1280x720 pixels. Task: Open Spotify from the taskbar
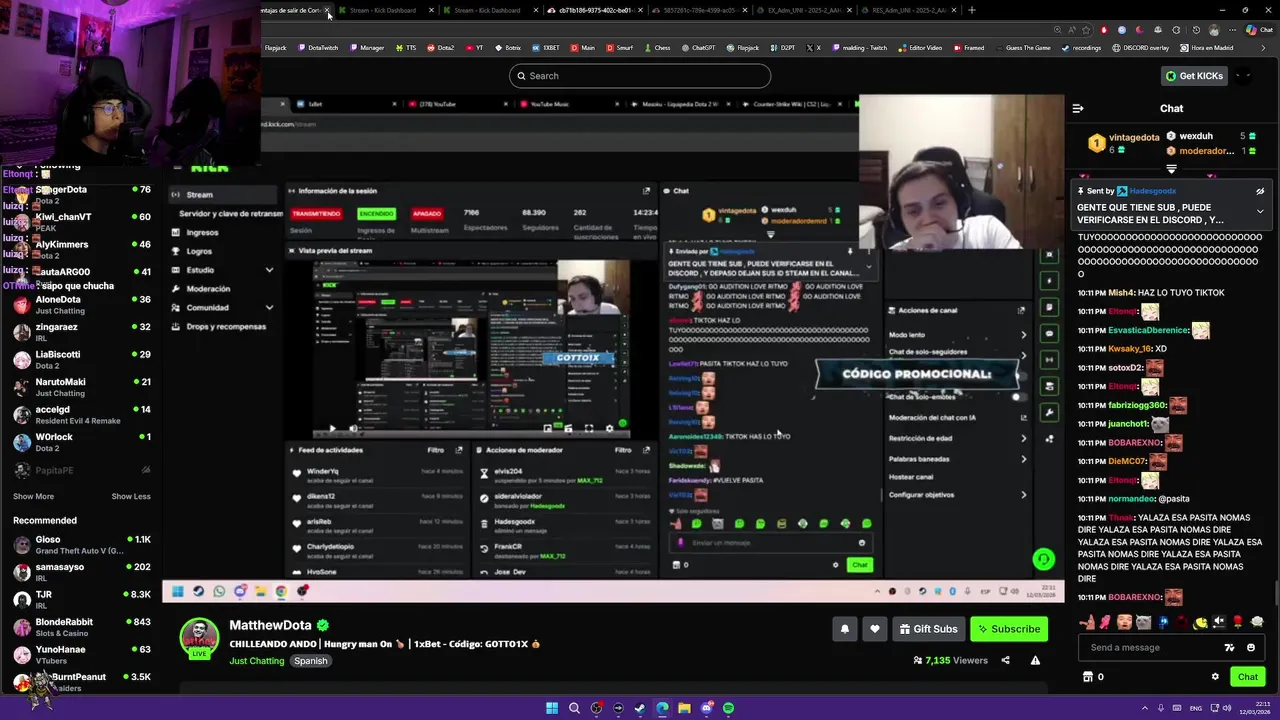click(x=728, y=708)
